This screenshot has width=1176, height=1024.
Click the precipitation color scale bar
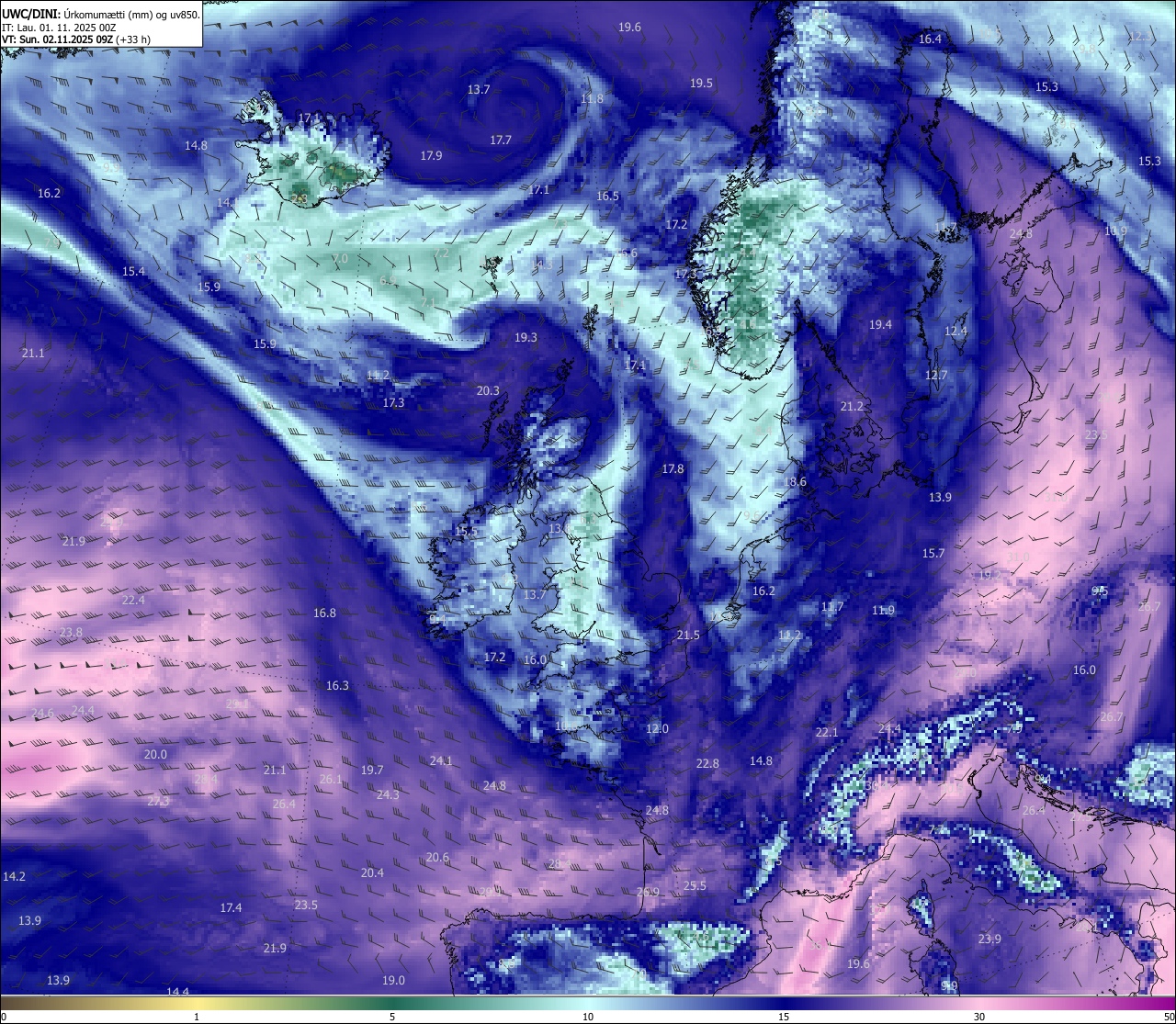588,1003
